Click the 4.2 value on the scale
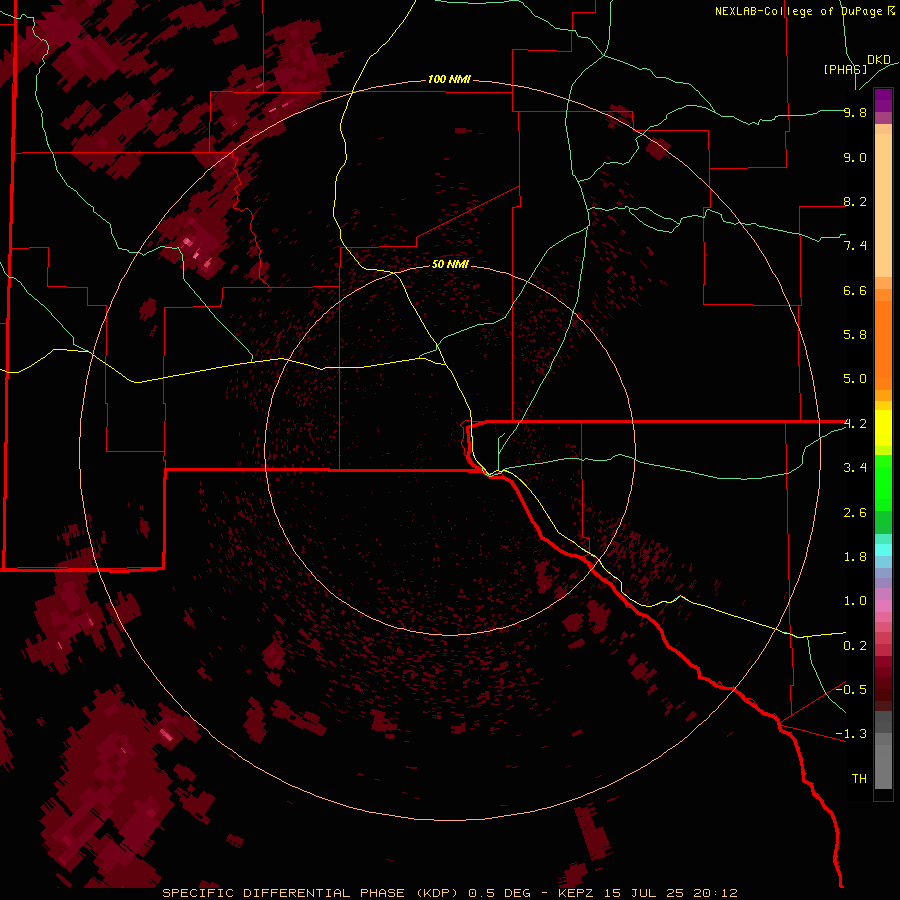 click(x=855, y=424)
